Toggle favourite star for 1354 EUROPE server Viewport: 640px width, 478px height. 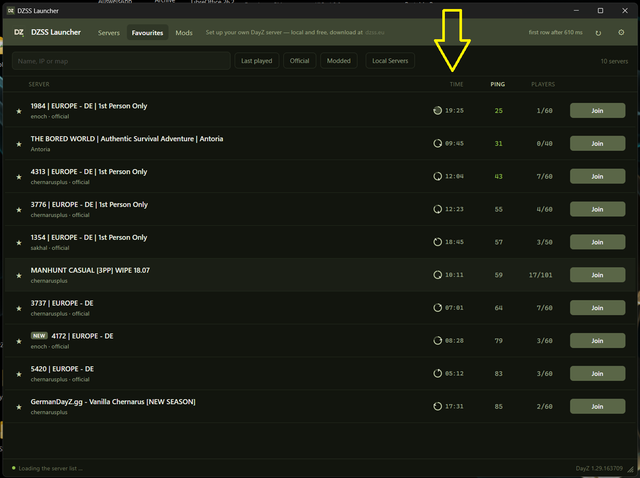point(19,242)
